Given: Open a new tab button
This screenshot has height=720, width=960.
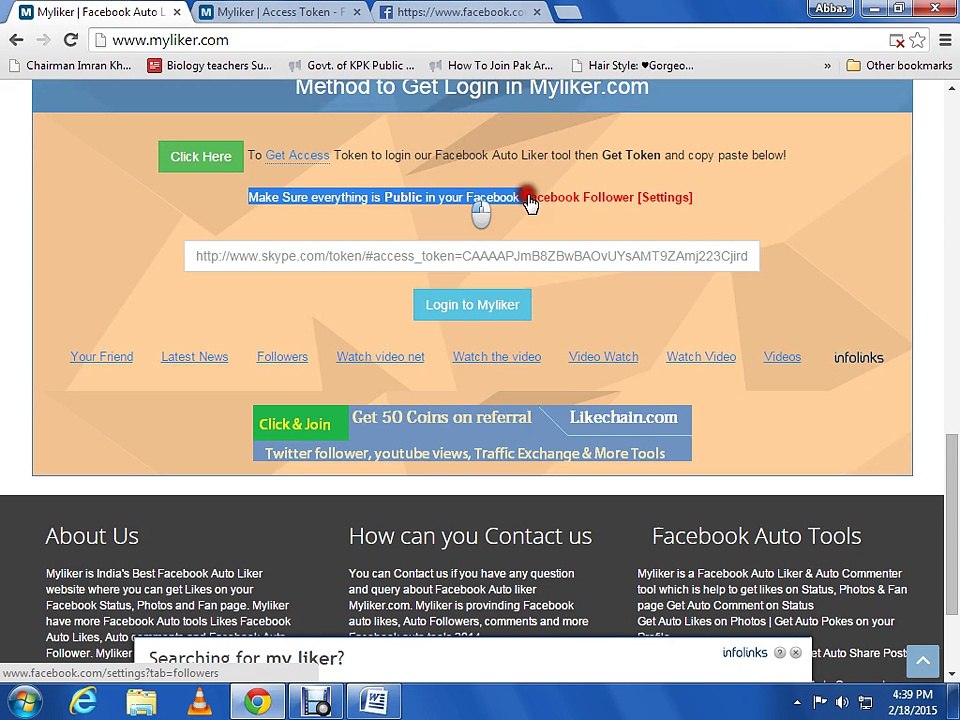Looking at the screenshot, I should 568,12.
